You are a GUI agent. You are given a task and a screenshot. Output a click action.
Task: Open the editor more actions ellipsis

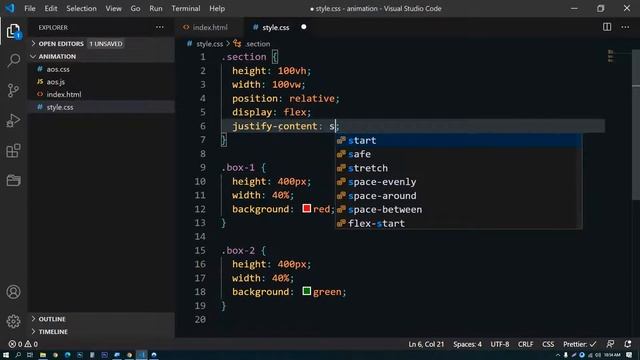(x=625, y=27)
